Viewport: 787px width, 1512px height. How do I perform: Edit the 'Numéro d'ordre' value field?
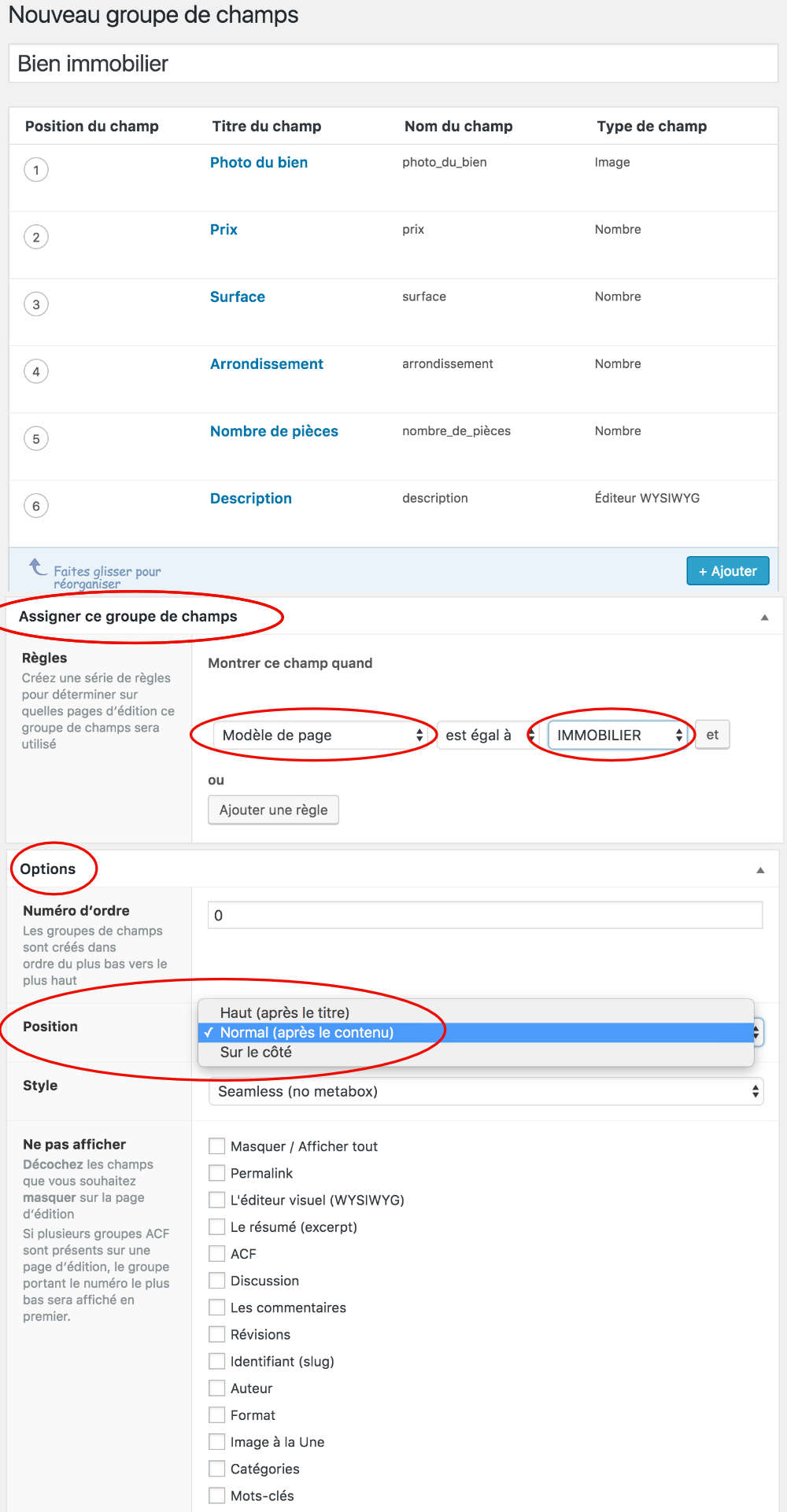pyautogui.click(x=484, y=915)
